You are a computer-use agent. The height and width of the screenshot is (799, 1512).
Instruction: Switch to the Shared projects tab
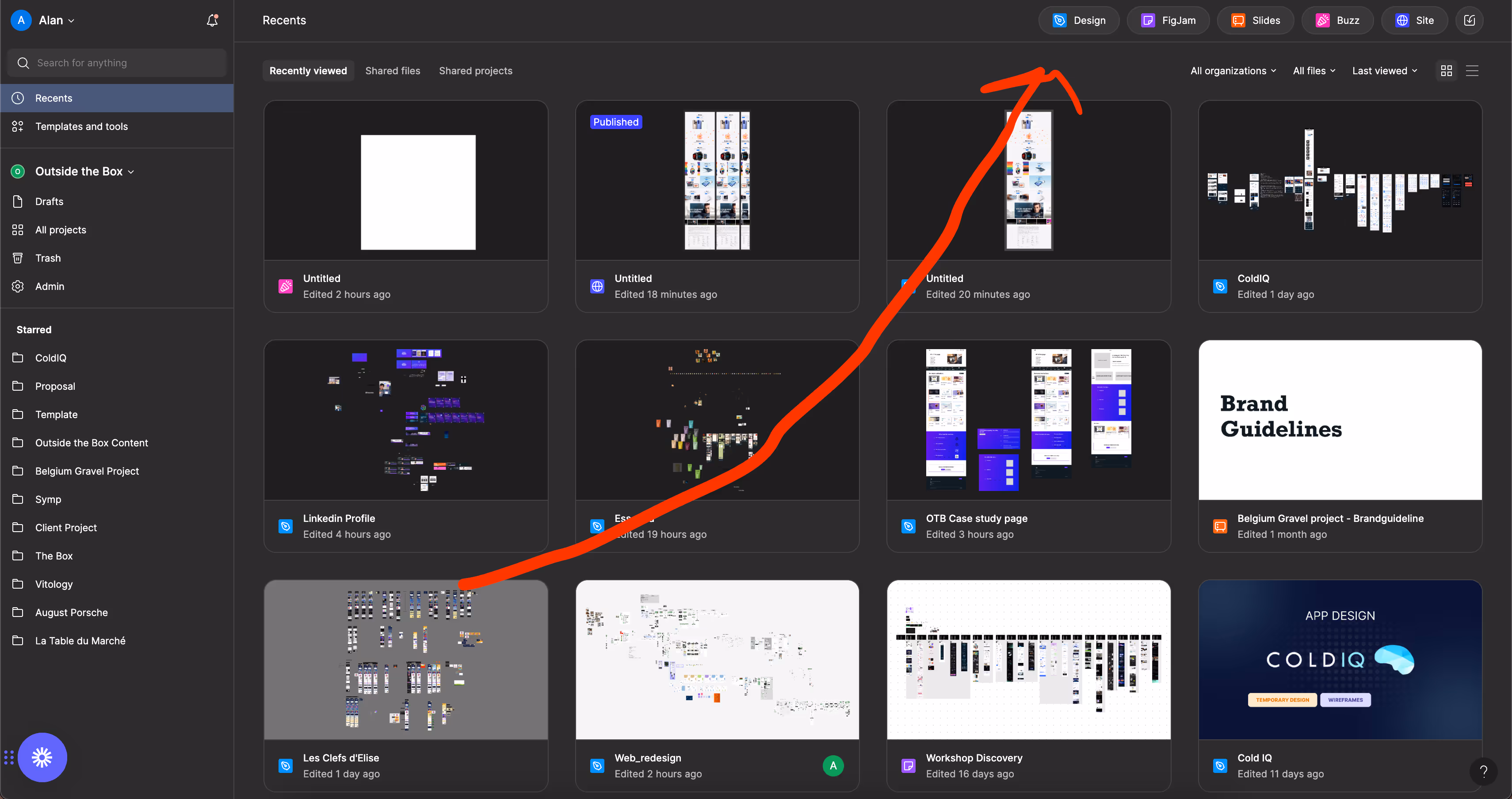click(x=475, y=71)
